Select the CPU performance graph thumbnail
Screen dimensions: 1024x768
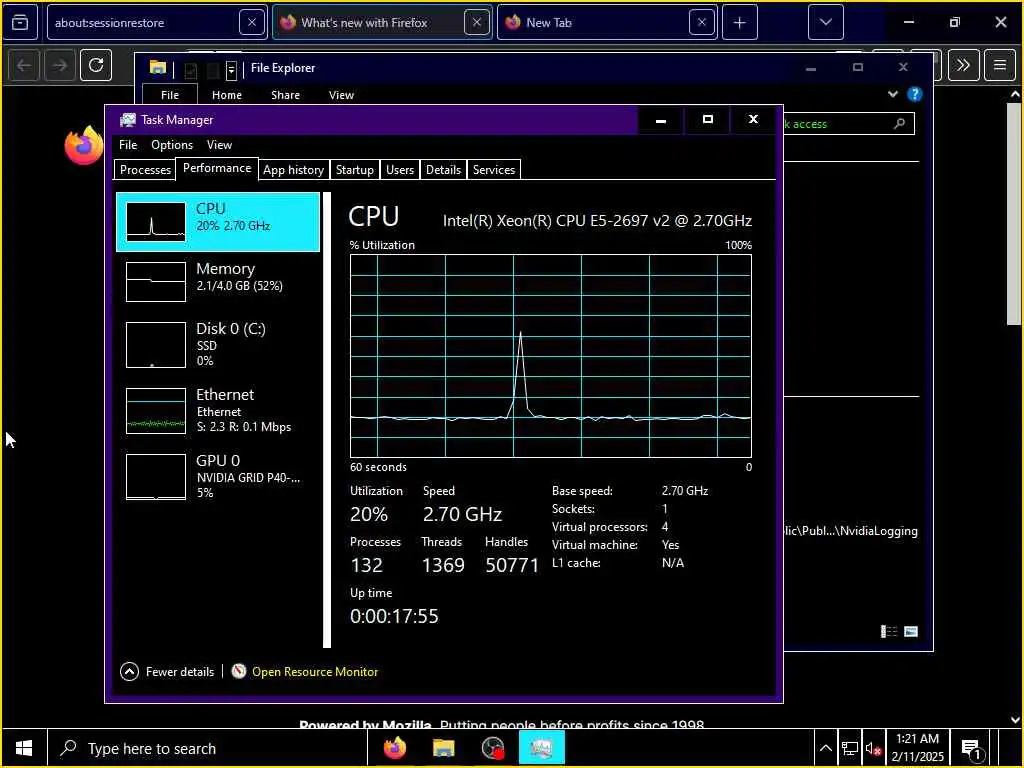[155, 222]
